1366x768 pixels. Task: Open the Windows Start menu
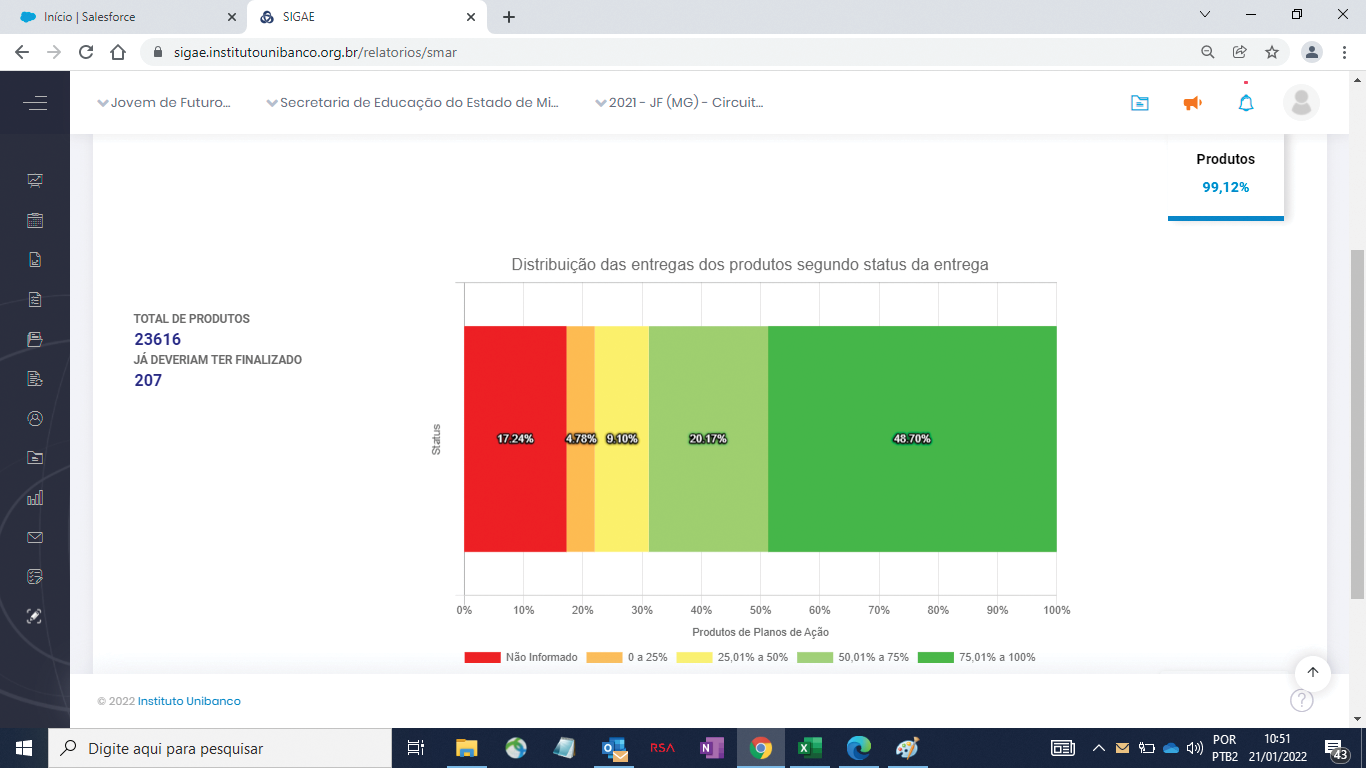pos(24,748)
